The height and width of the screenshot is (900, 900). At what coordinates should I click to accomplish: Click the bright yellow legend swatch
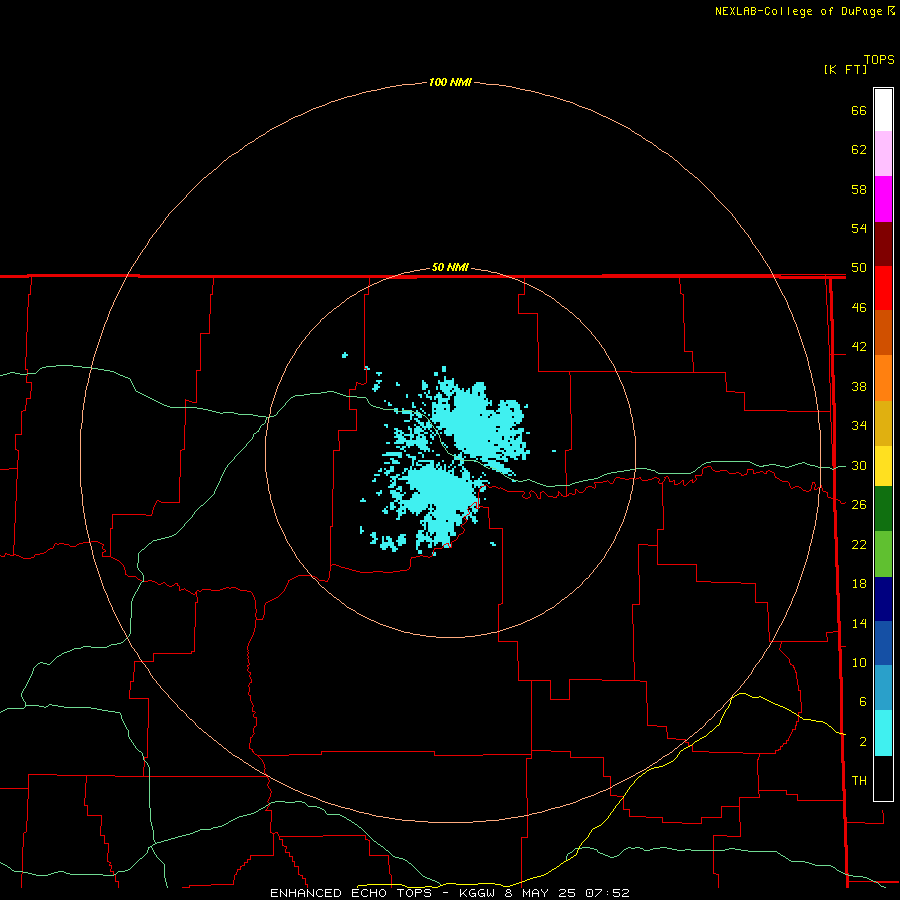(x=883, y=466)
